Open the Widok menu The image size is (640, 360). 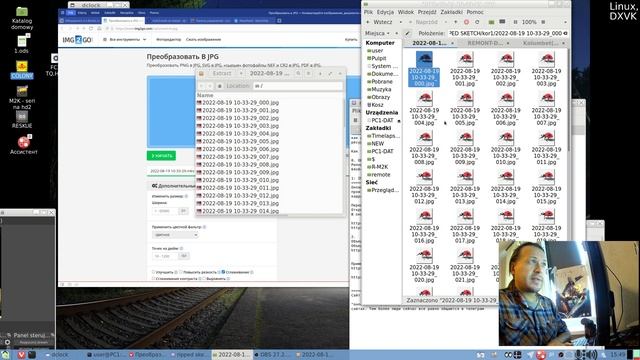(406, 12)
